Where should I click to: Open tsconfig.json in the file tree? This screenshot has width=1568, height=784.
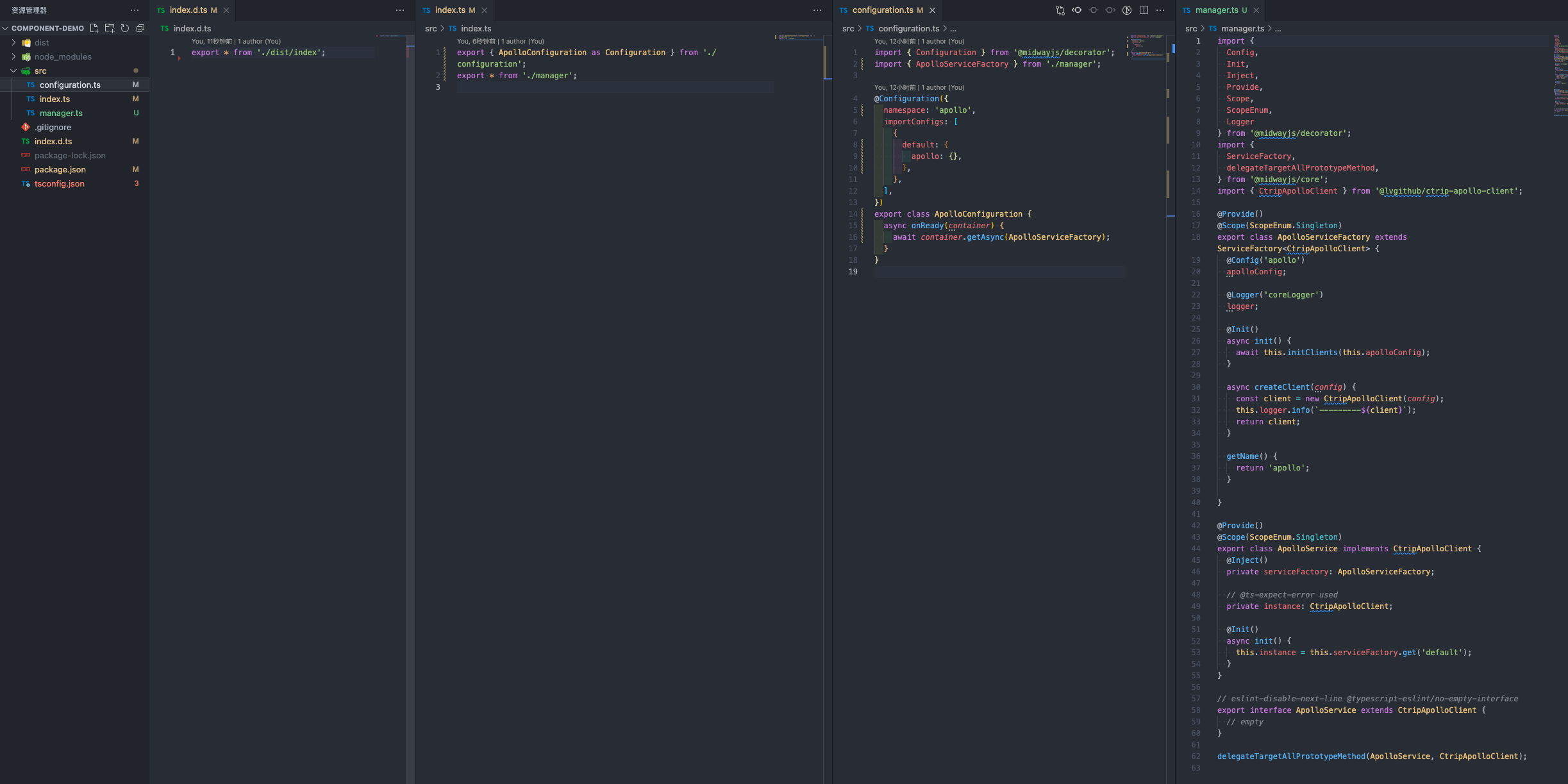pos(74,183)
